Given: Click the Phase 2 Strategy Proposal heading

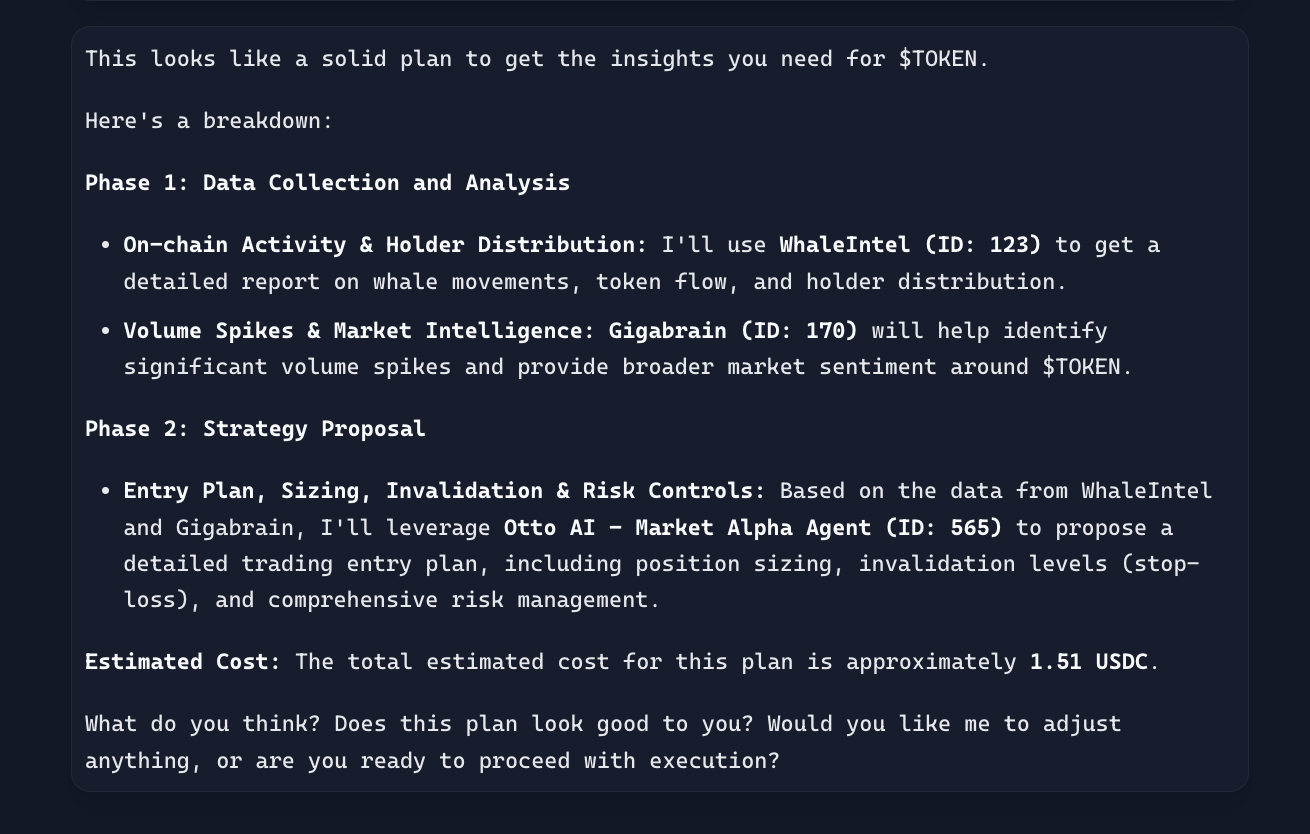Looking at the screenshot, I should (x=255, y=429).
